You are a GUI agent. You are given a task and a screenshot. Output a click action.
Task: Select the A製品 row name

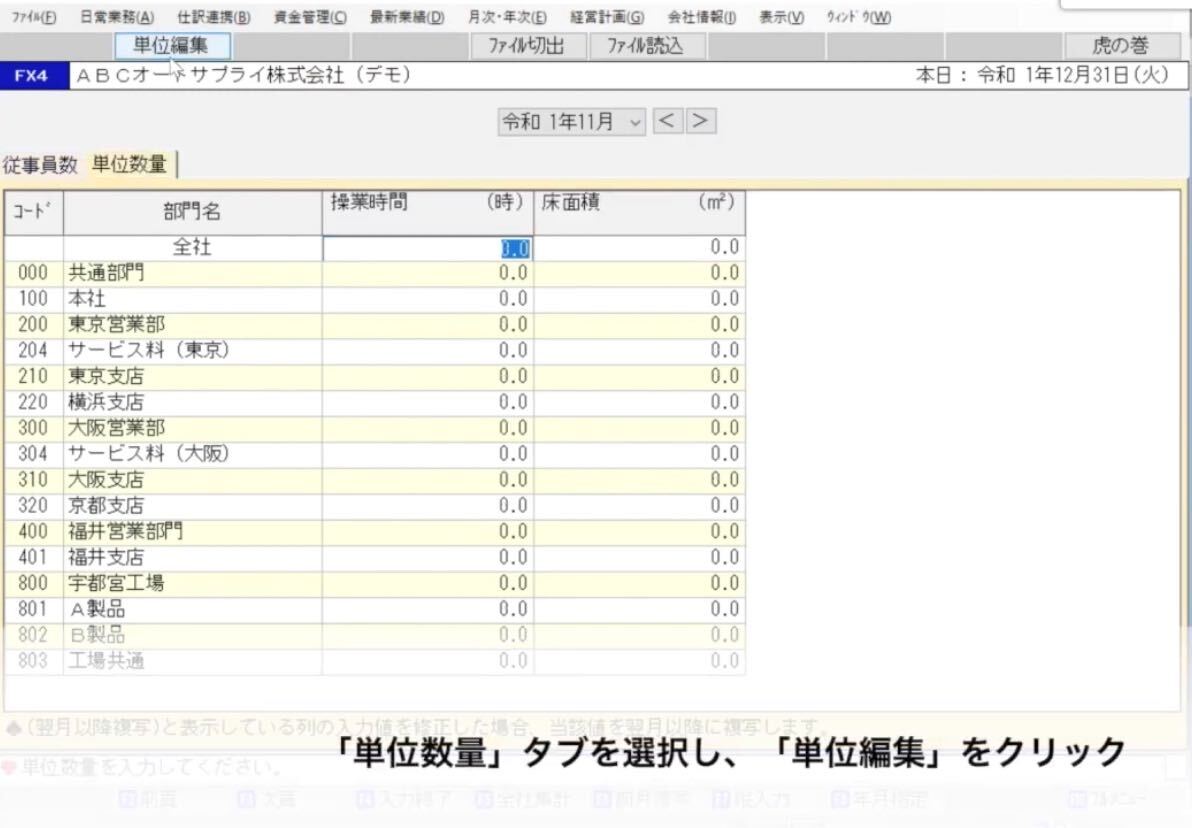192,610
